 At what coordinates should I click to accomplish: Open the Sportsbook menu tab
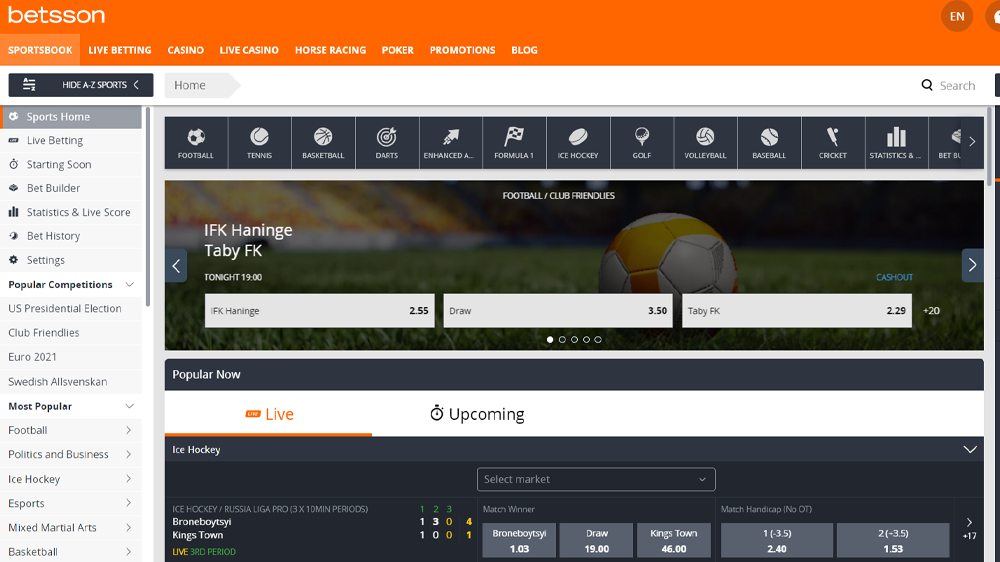40,50
